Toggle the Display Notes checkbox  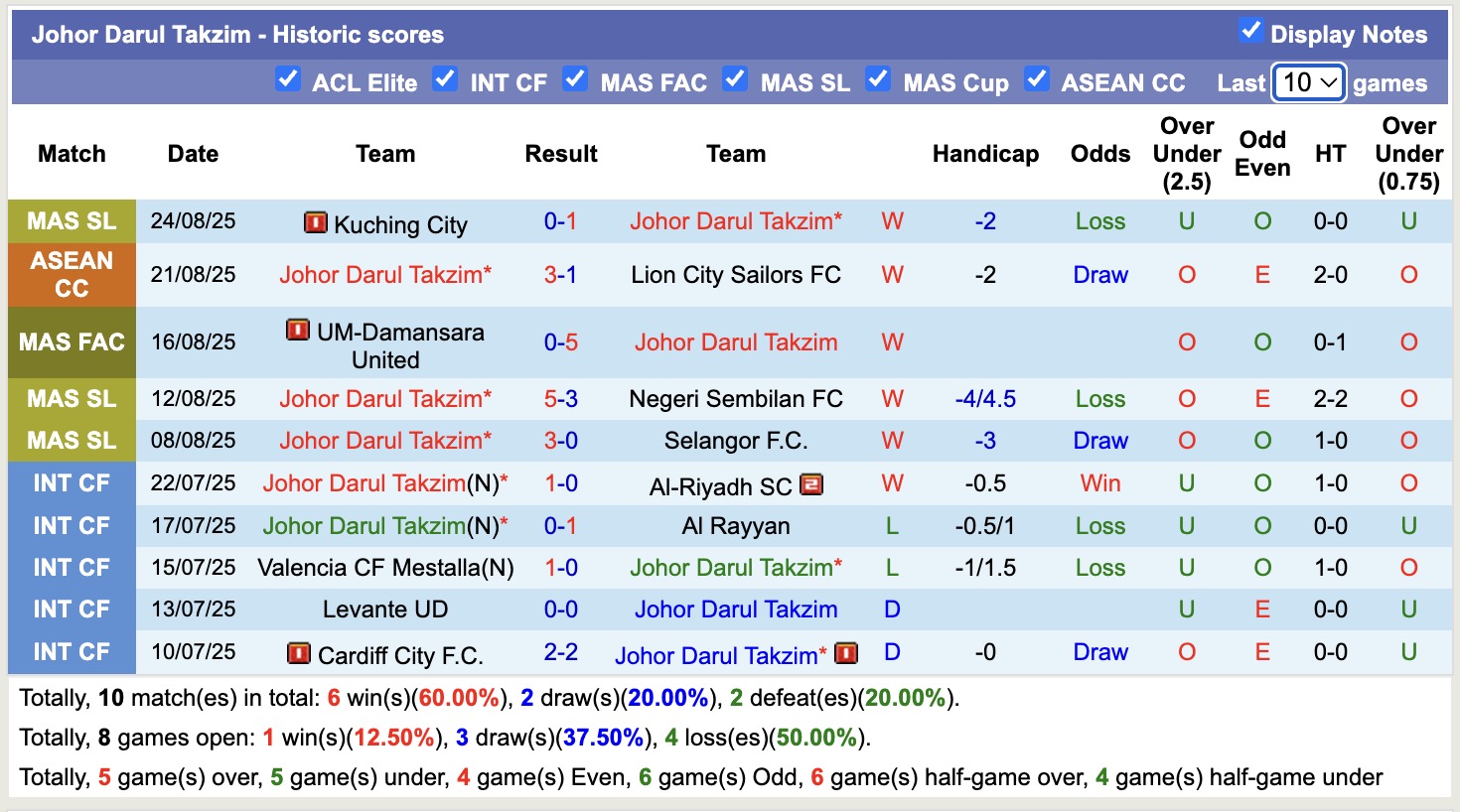(1250, 32)
